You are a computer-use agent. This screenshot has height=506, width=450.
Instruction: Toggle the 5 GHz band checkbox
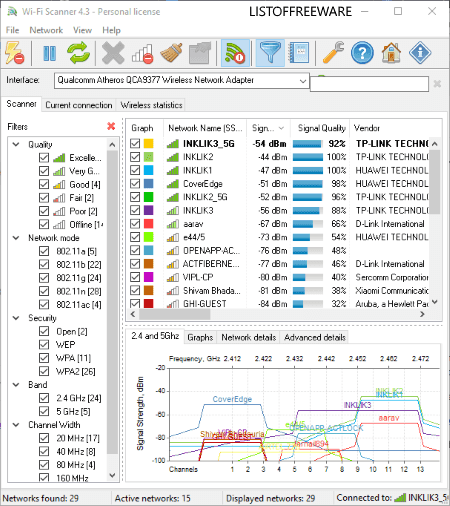tap(44, 411)
